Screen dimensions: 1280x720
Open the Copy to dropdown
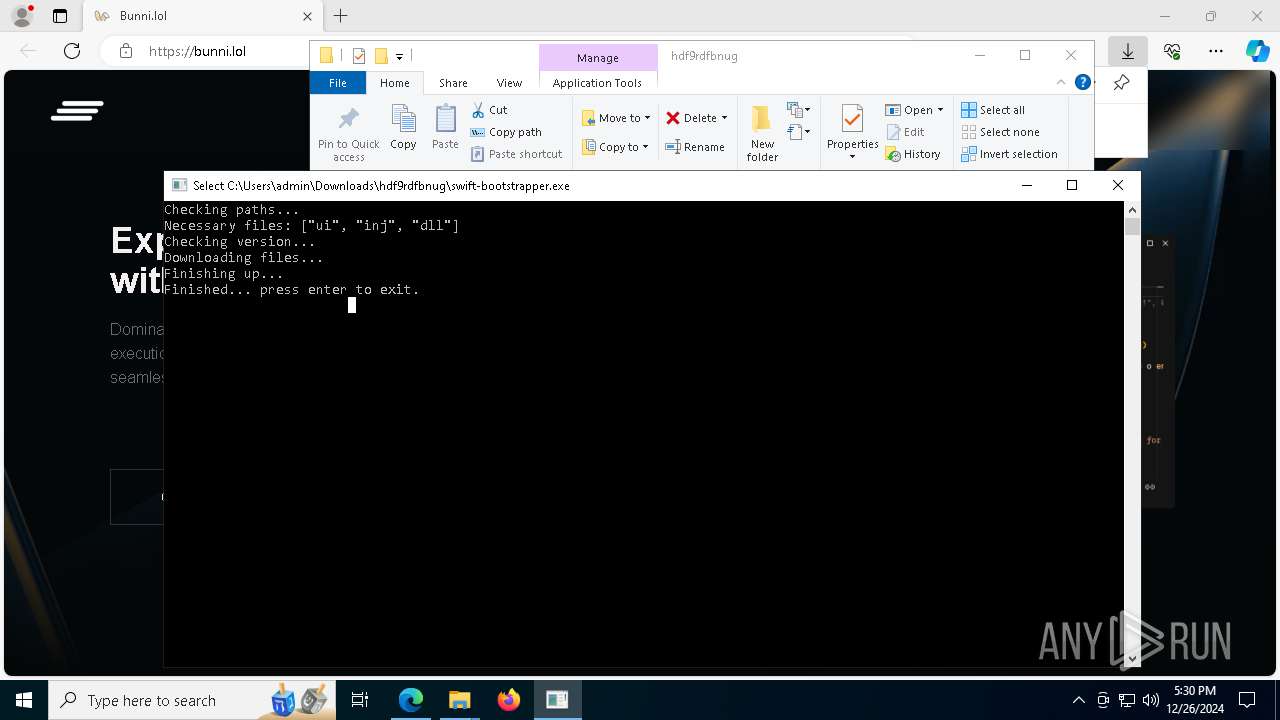[616, 147]
